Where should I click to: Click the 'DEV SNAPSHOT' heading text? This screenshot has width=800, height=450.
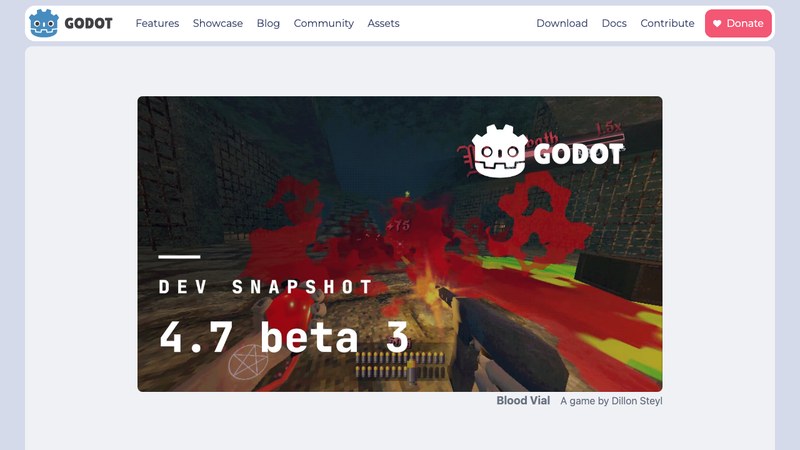265,287
